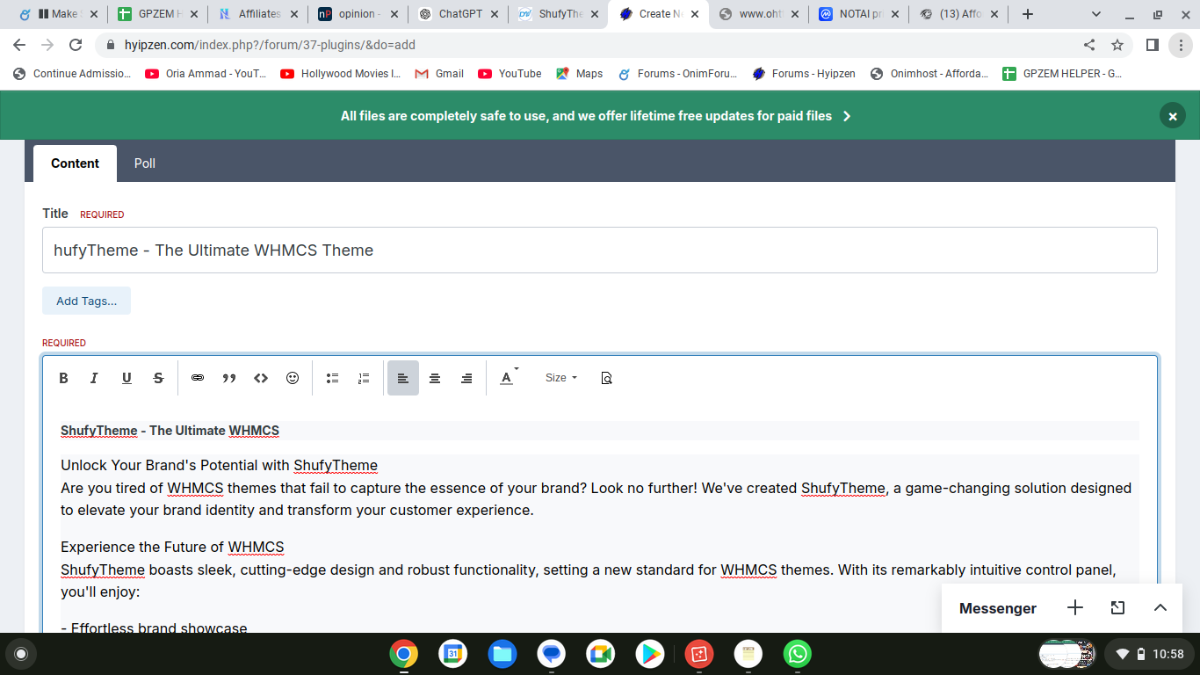Image resolution: width=1200 pixels, height=675 pixels.
Task: Open the Messages app on shelf
Action: click(x=551, y=654)
